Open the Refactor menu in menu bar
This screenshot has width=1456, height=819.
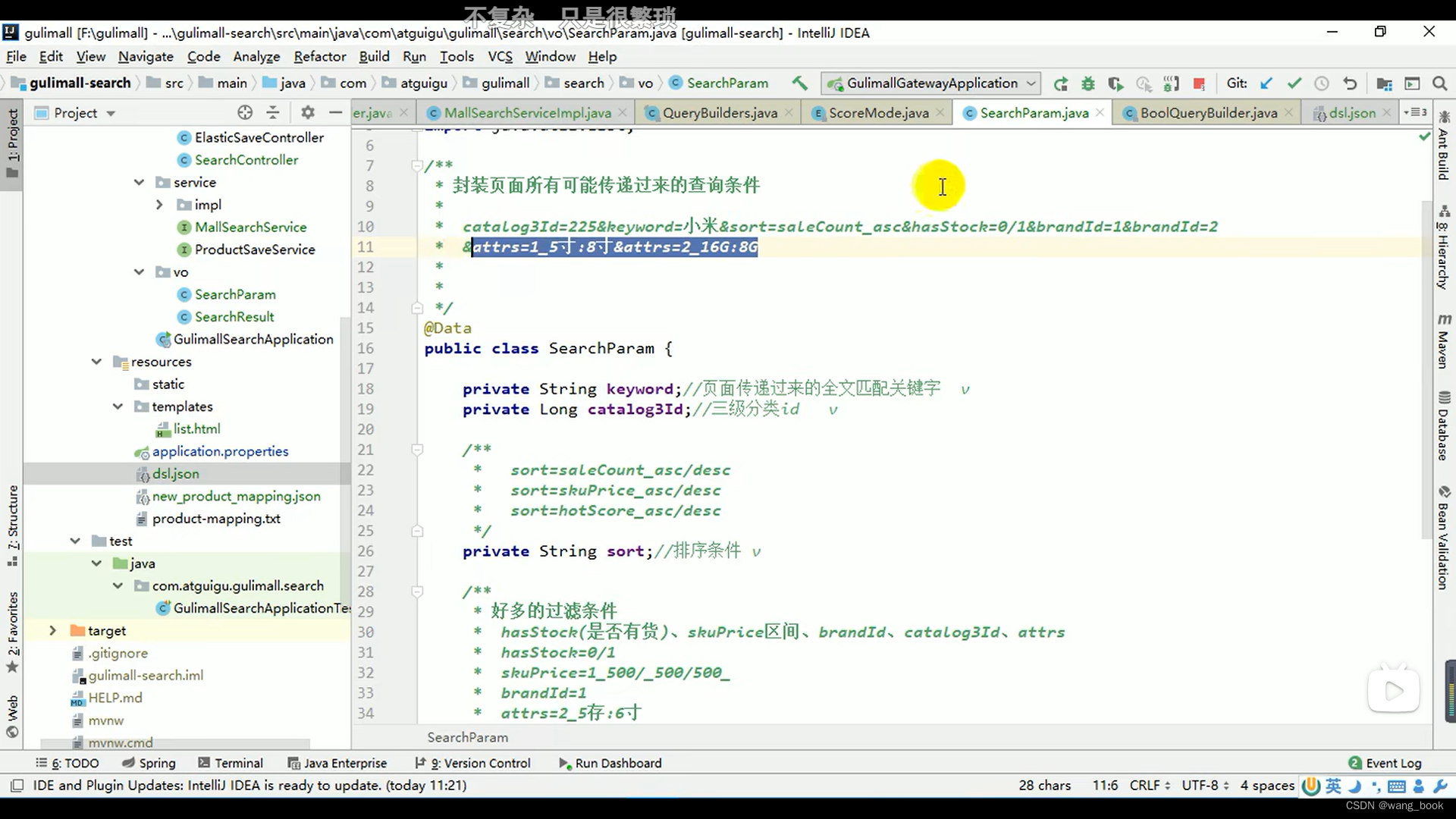[320, 56]
